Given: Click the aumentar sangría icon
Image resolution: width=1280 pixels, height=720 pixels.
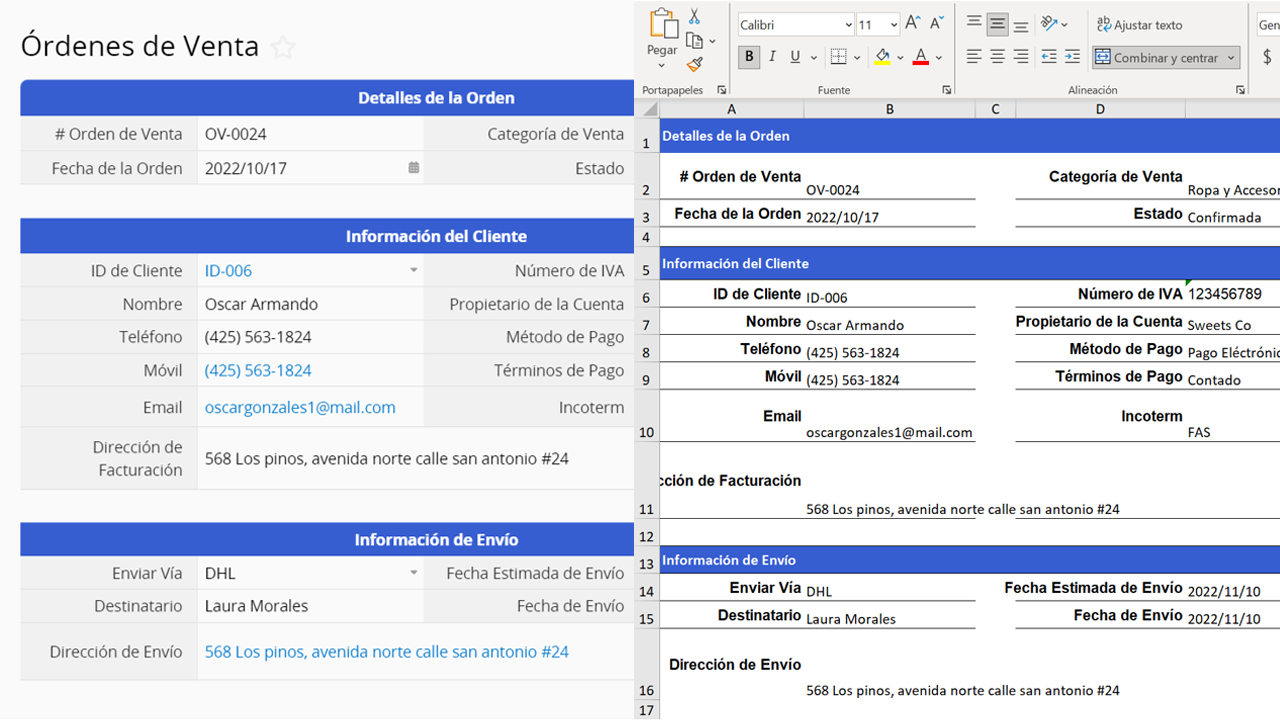Looking at the screenshot, I should pos(1072,56).
